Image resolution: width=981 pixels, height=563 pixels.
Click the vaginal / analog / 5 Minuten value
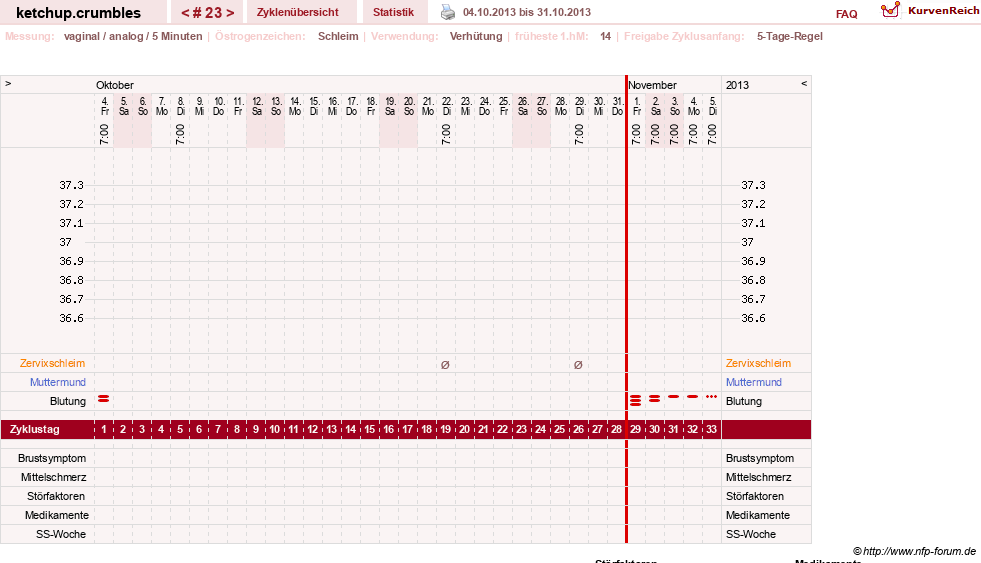click(x=133, y=36)
